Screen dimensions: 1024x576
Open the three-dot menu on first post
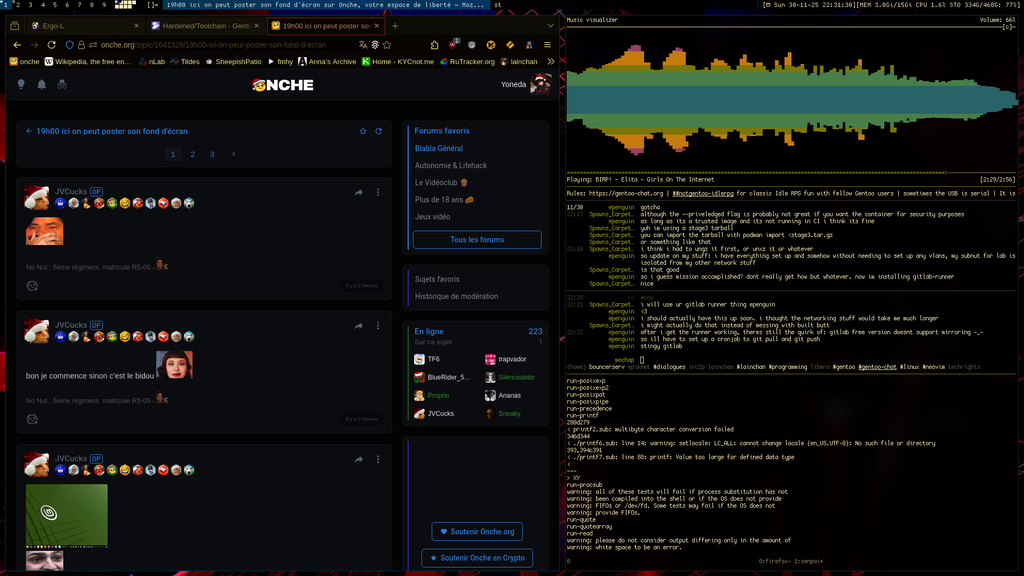tap(377, 192)
